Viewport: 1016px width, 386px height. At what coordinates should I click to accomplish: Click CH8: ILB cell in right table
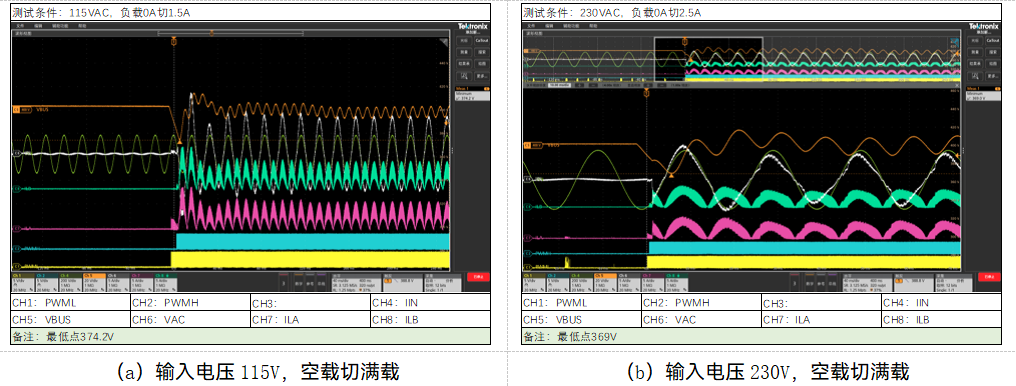coord(941,319)
